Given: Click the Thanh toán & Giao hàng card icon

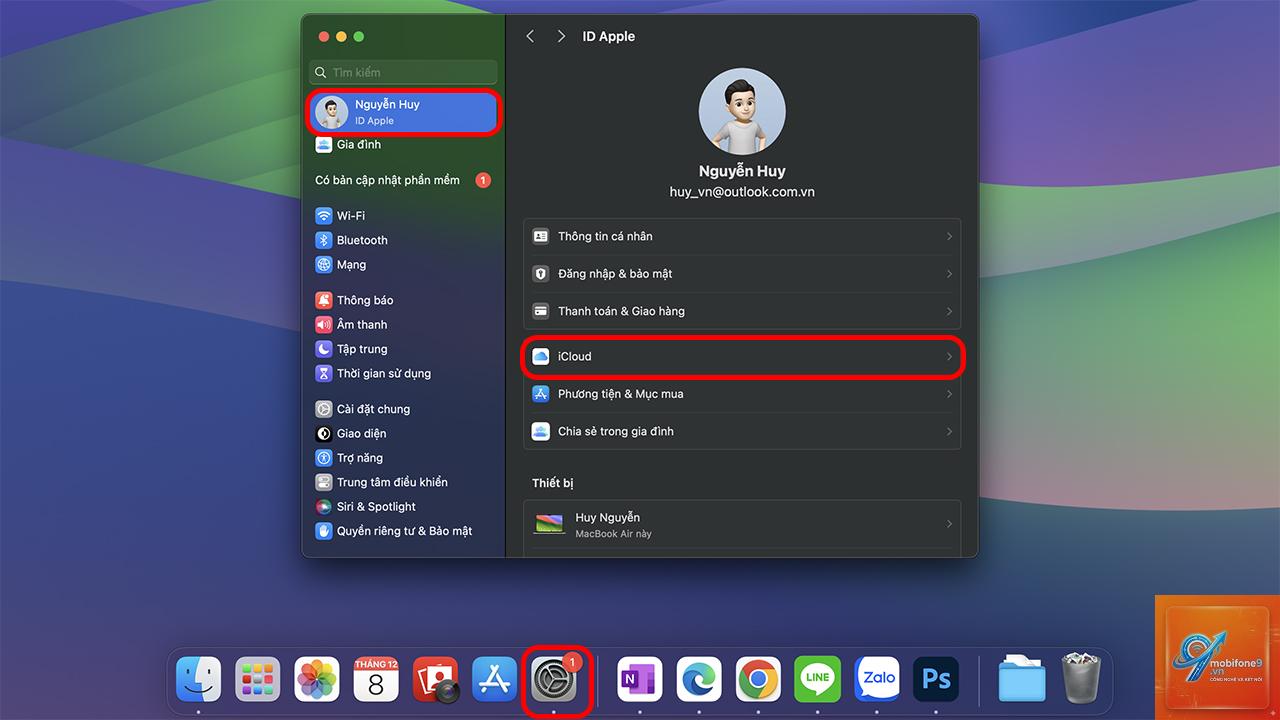Looking at the screenshot, I should (x=541, y=312).
